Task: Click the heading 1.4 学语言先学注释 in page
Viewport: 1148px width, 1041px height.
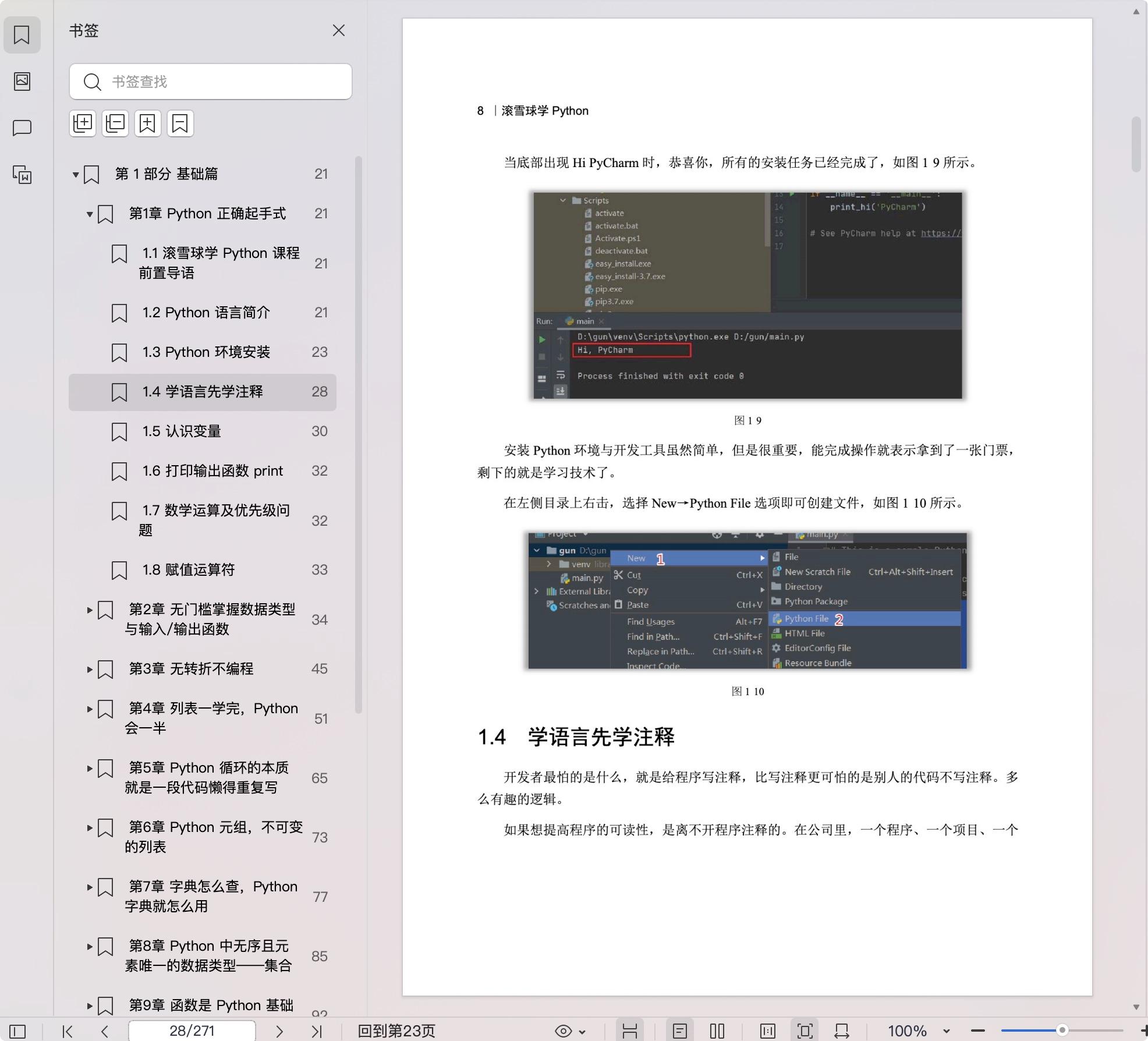Action: 576,737
